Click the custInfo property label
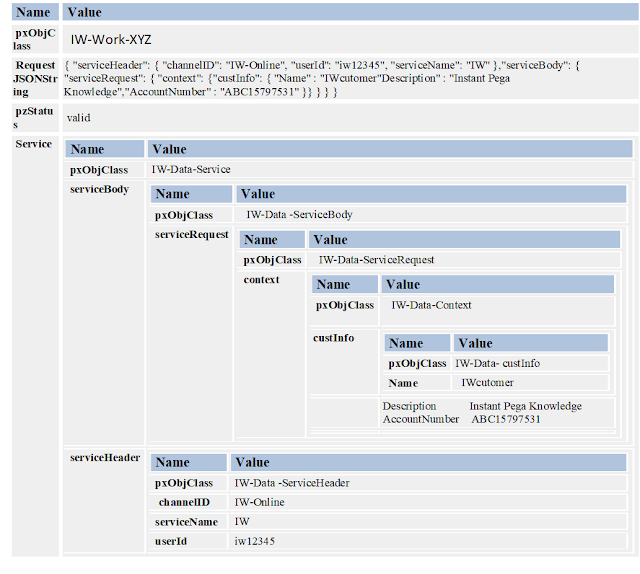 (333, 338)
